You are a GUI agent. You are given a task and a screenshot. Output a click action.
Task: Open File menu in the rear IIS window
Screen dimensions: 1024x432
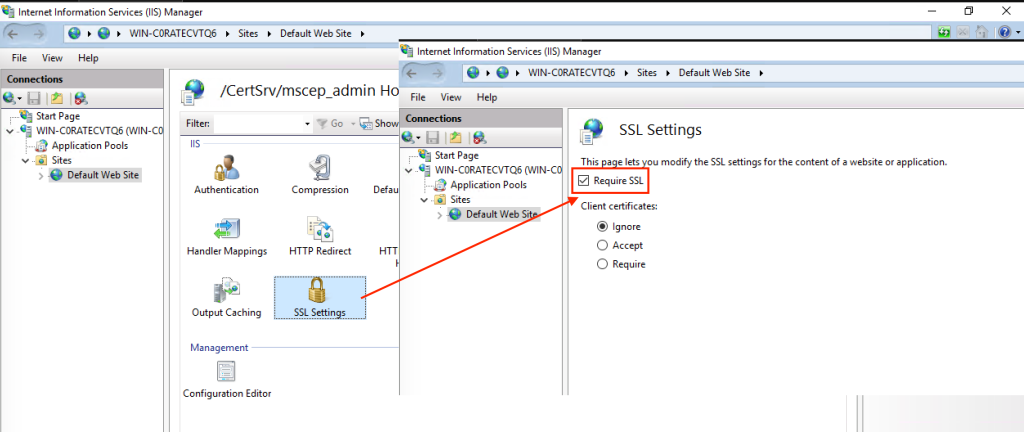coord(19,58)
